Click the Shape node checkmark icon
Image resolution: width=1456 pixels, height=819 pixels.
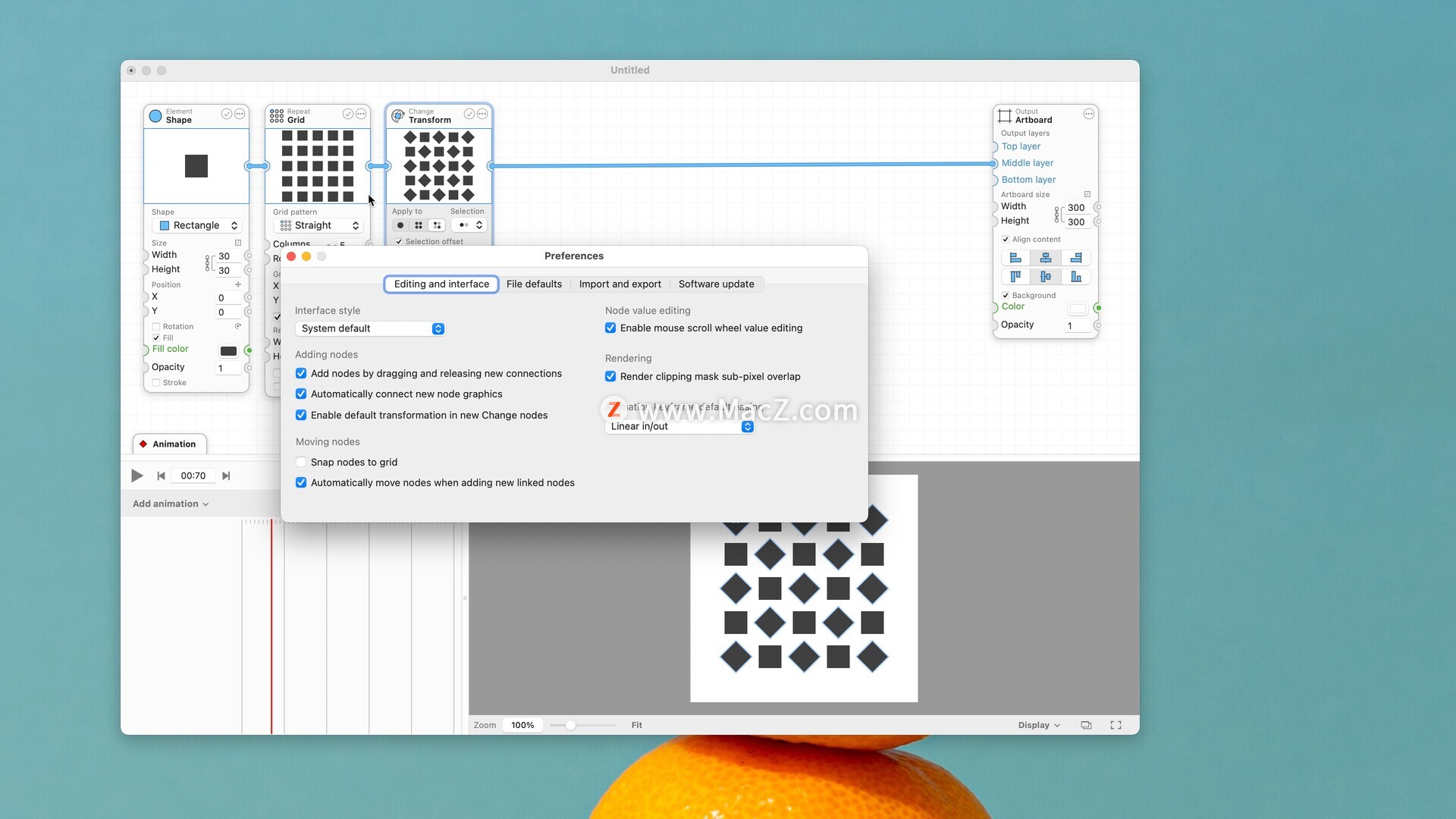[226, 114]
